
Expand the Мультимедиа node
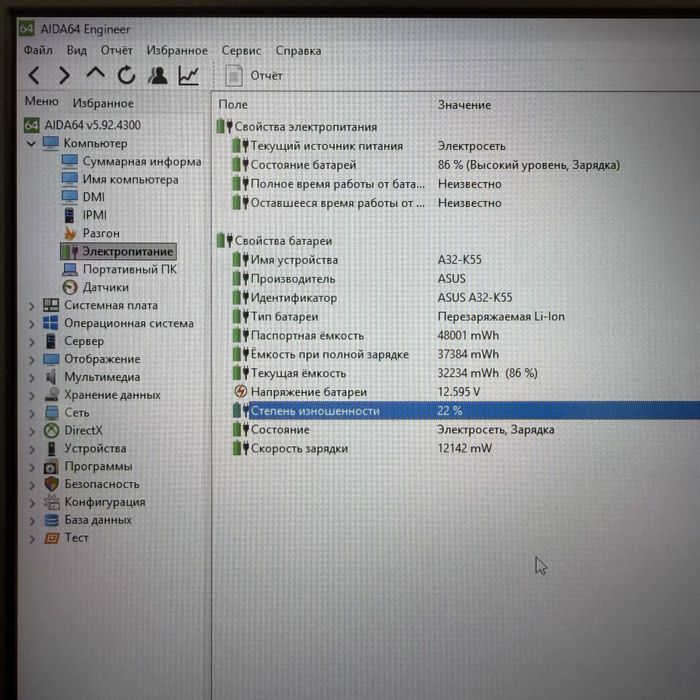[32, 378]
